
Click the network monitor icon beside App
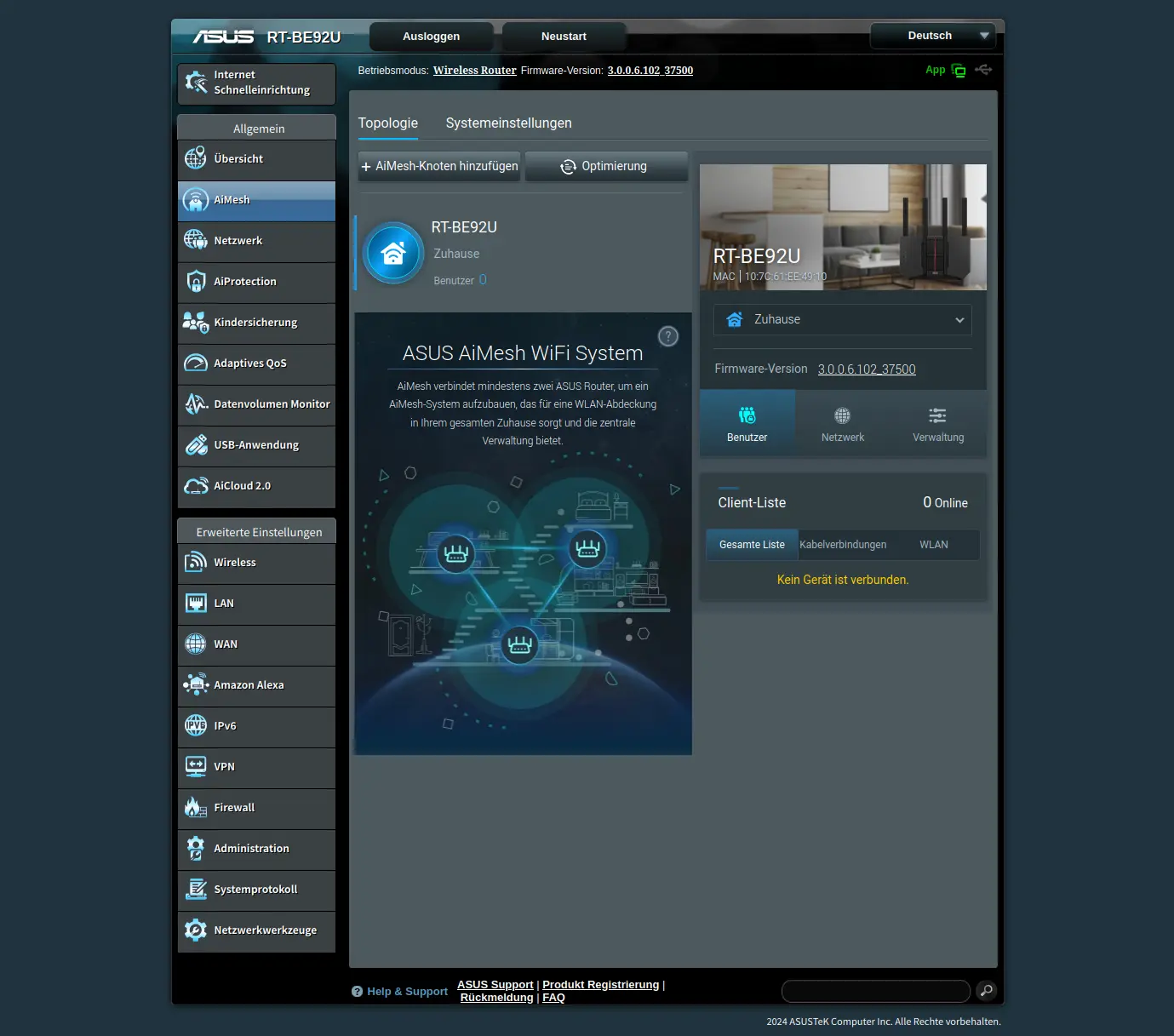[959, 71]
